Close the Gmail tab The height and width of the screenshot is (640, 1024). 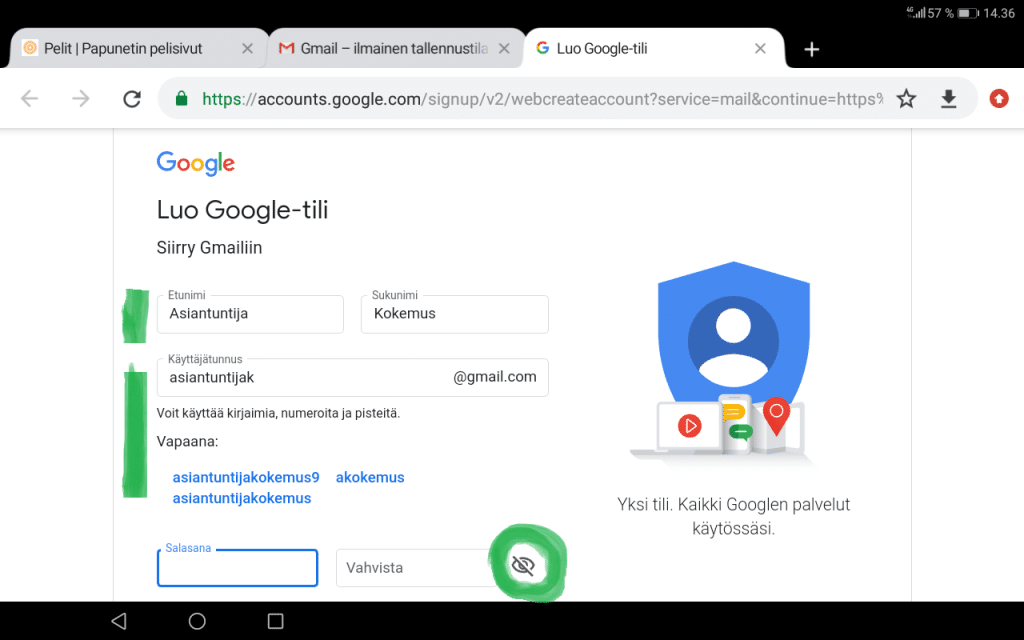click(504, 48)
